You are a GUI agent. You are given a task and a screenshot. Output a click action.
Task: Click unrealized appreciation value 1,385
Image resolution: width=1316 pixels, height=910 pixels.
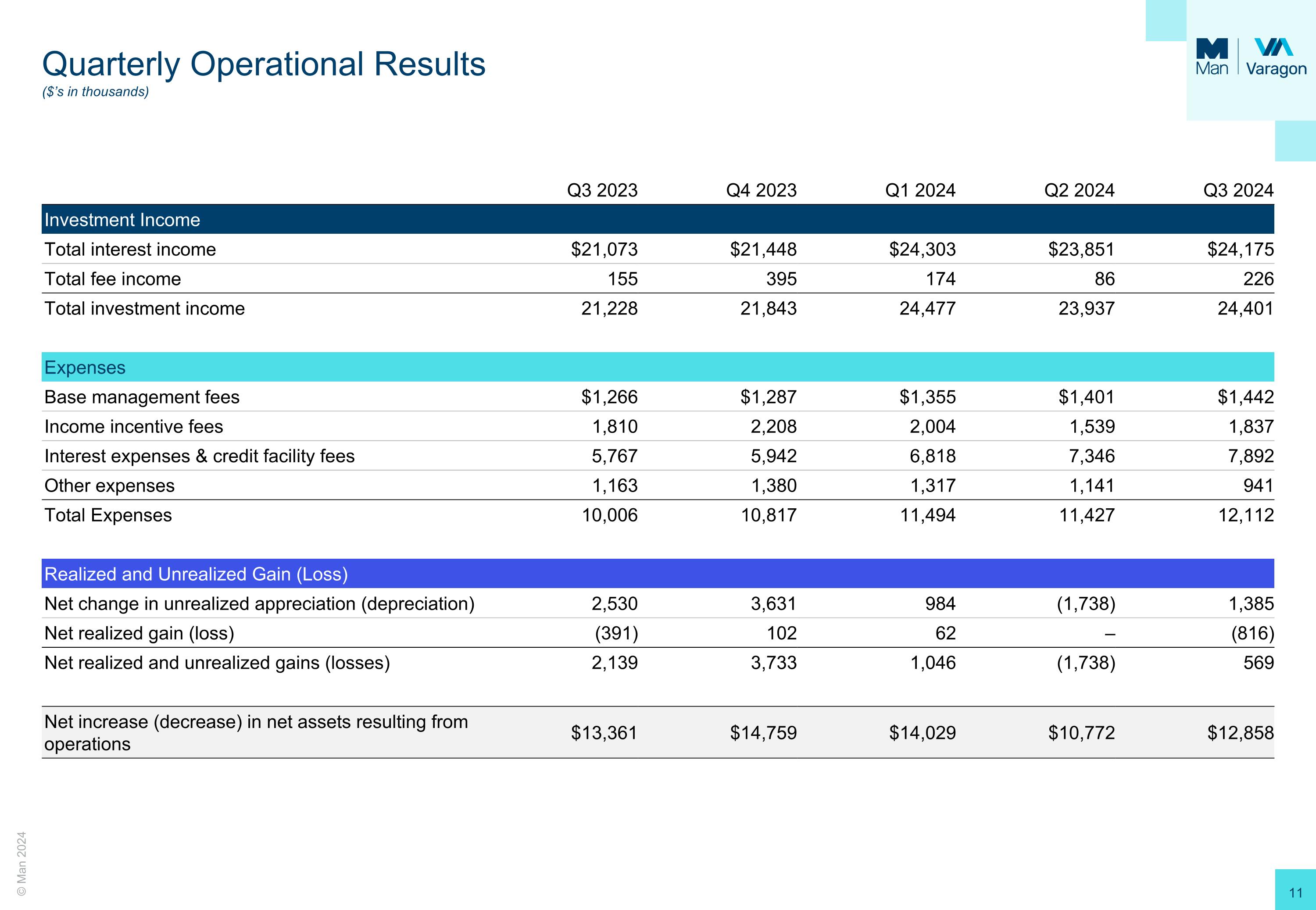1251,604
